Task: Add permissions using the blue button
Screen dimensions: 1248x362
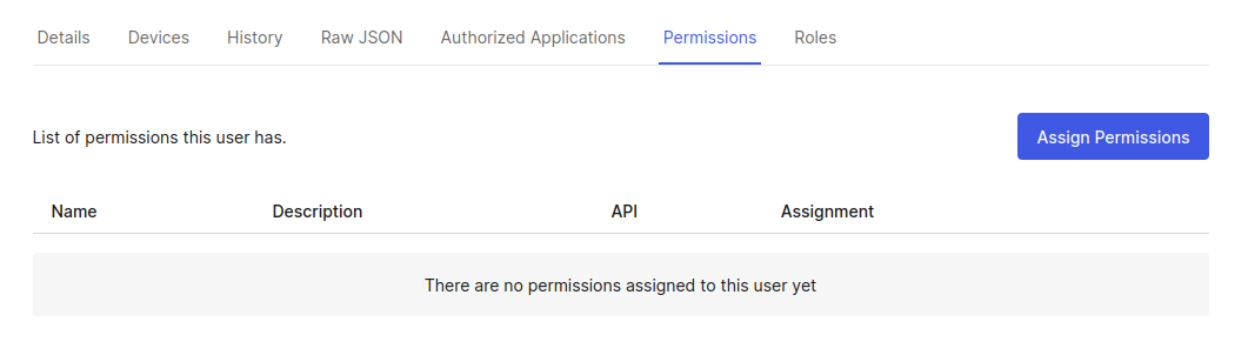Action: point(1113,137)
